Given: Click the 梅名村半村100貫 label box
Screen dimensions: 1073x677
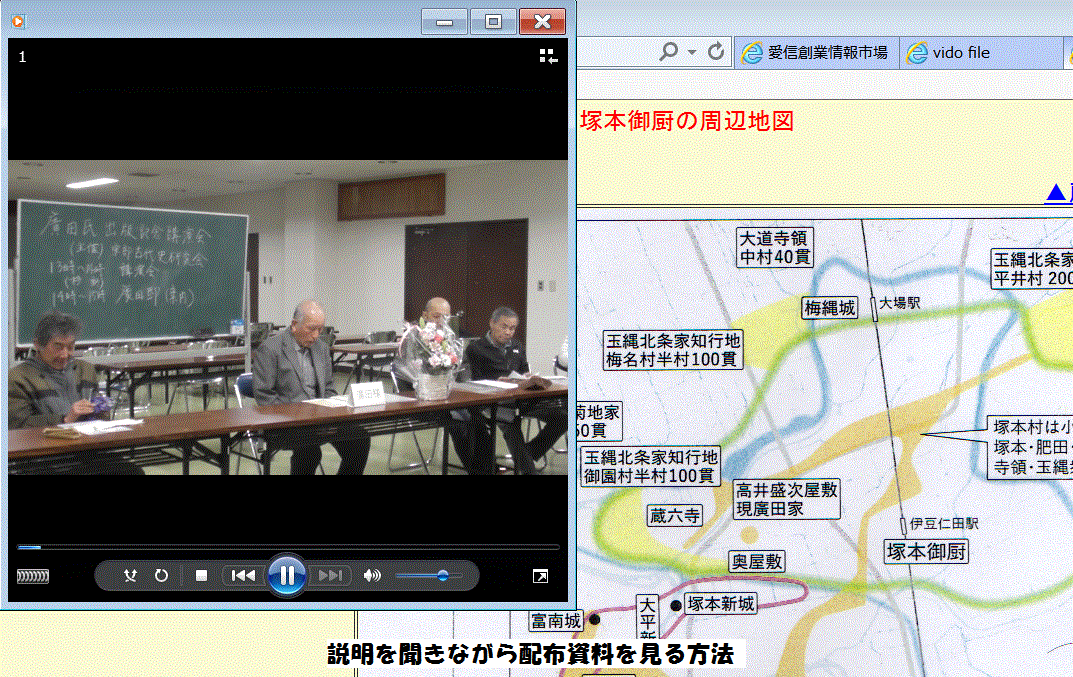Looking at the screenshot, I should coord(673,350).
